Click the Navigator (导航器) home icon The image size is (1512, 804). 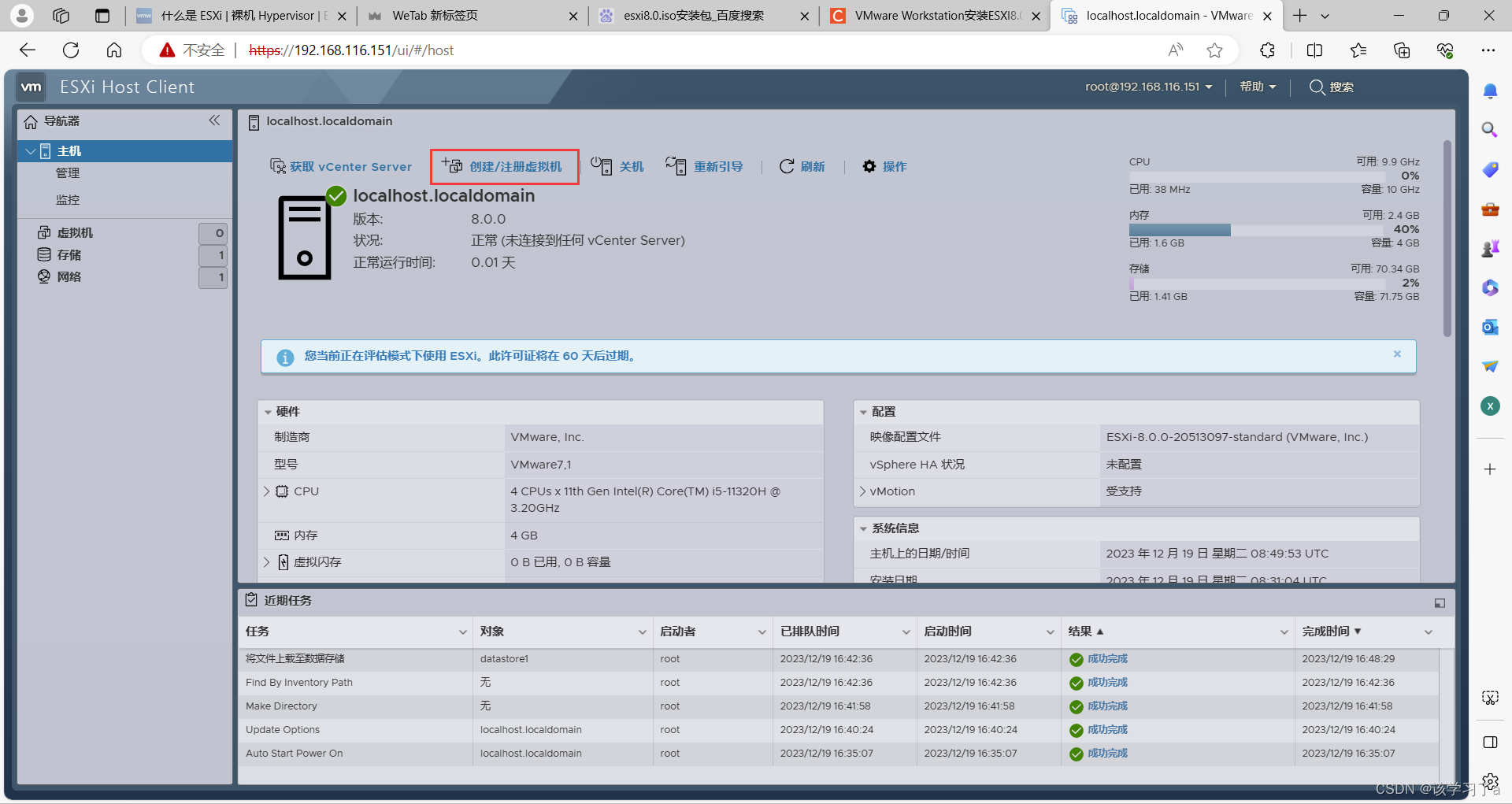click(31, 121)
